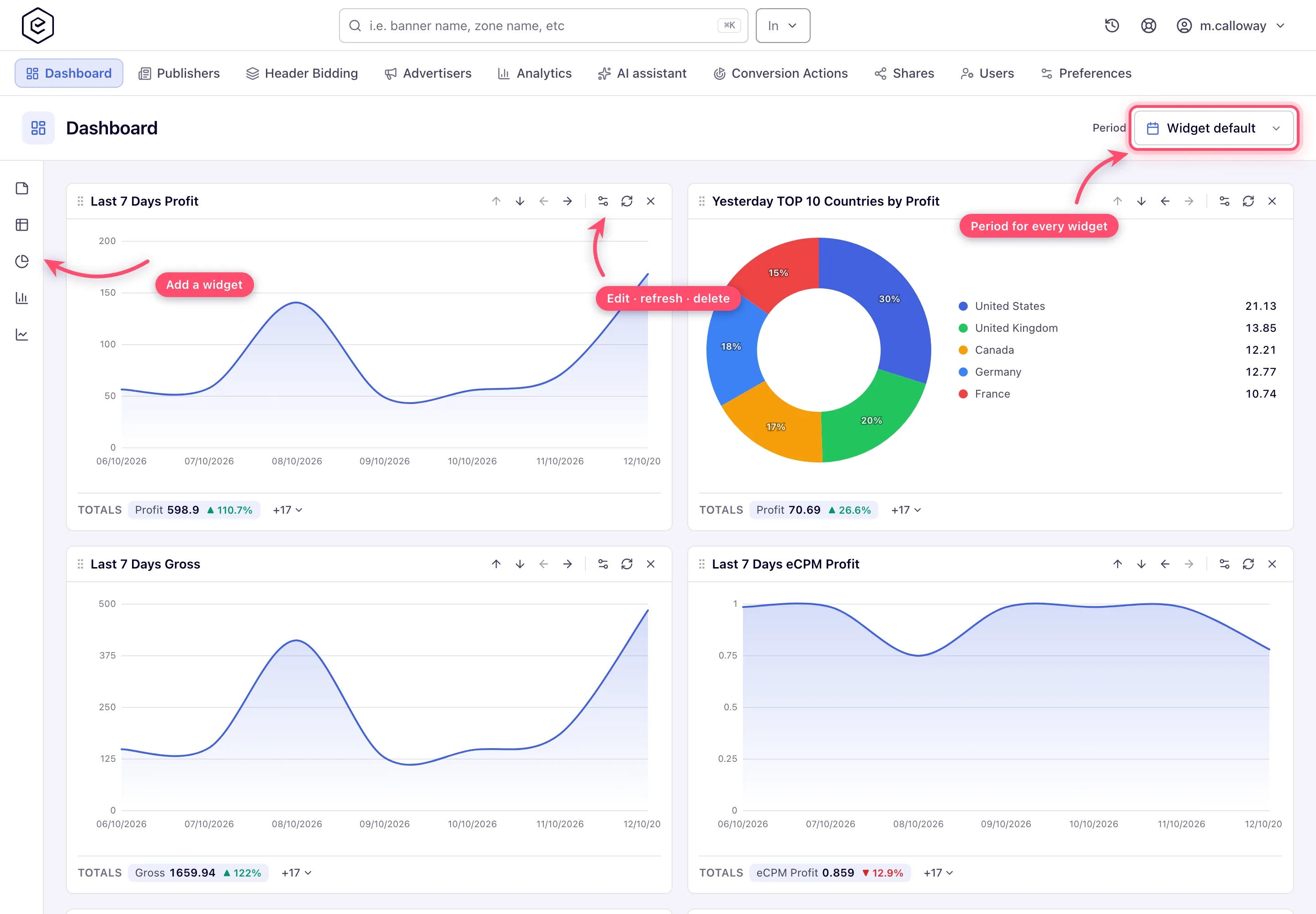Delete TOP 10 Countries widget
Screen dimensions: 1316x914
coord(1272,201)
